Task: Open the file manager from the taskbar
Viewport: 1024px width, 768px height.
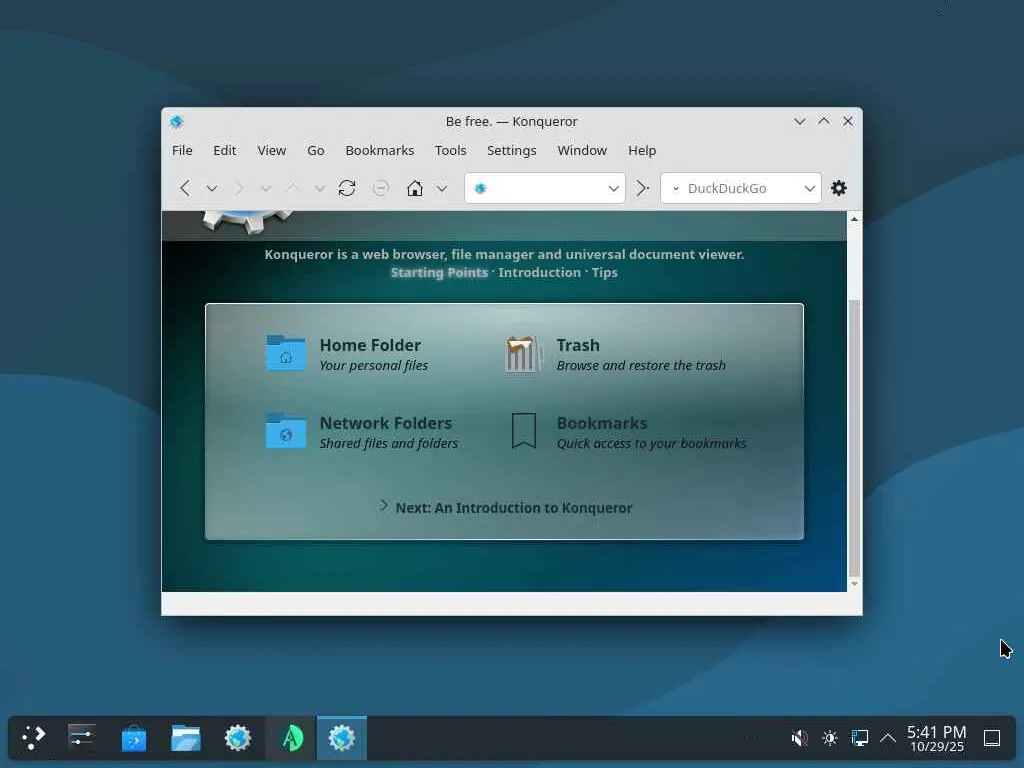Action: pos(186,738)
